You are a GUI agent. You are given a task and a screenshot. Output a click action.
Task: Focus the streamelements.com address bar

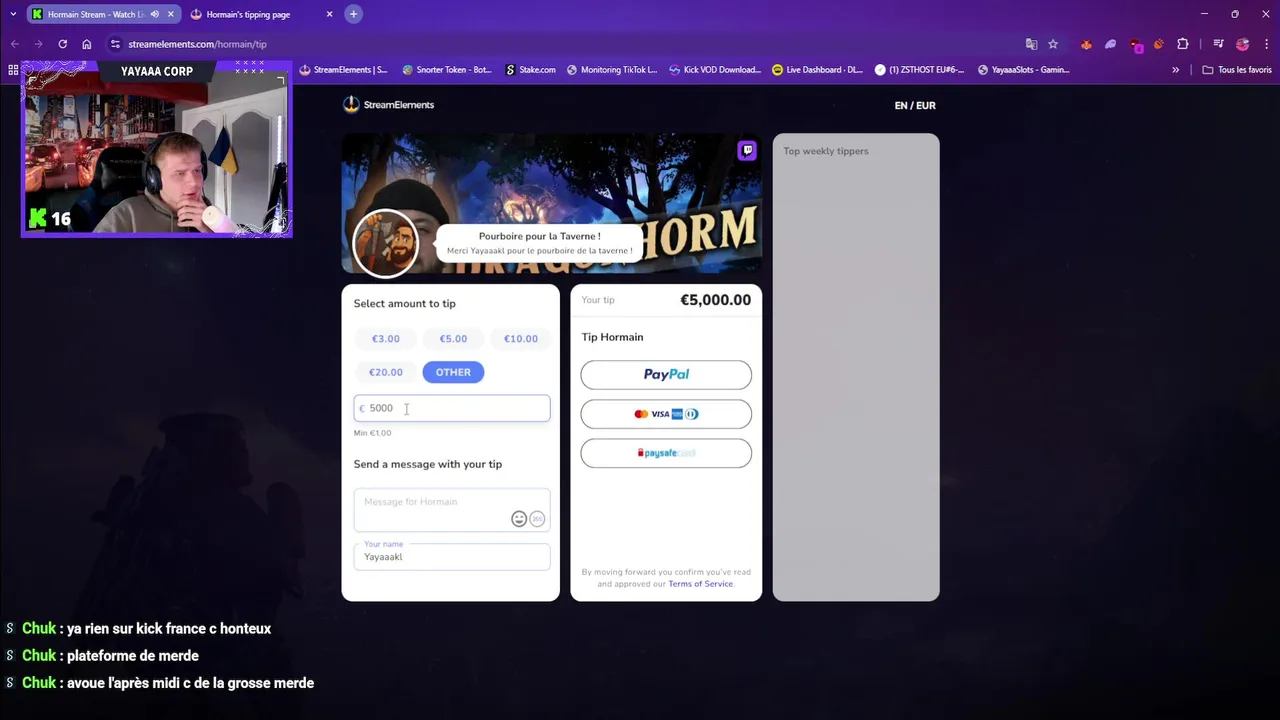(560, 44)
